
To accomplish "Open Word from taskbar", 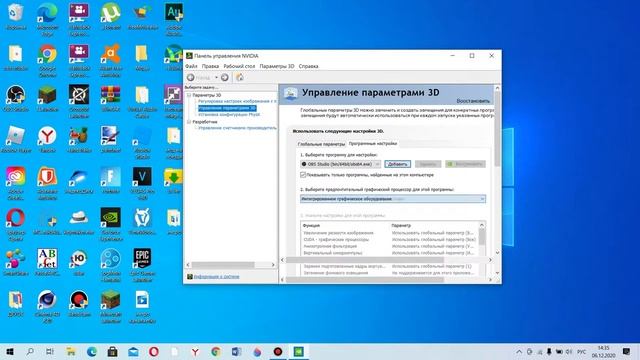I will coord(236,351).
